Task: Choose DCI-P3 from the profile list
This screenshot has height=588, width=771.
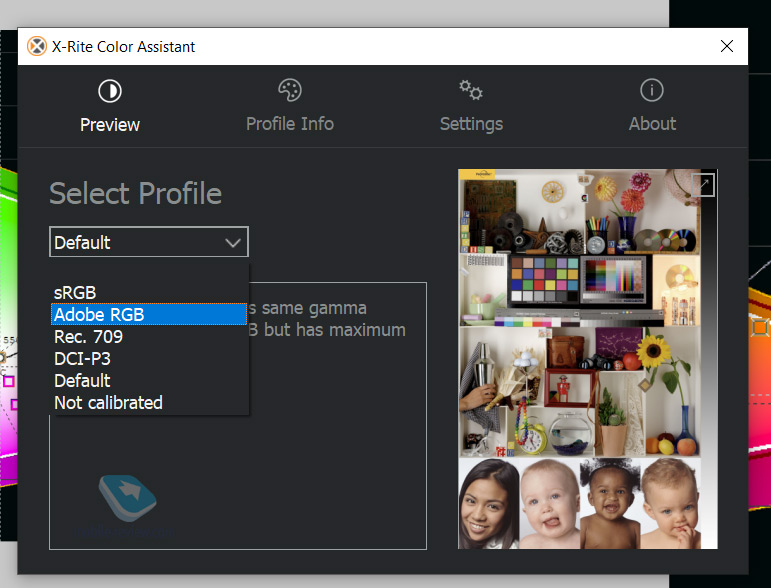Action: (x=149, y=358)
